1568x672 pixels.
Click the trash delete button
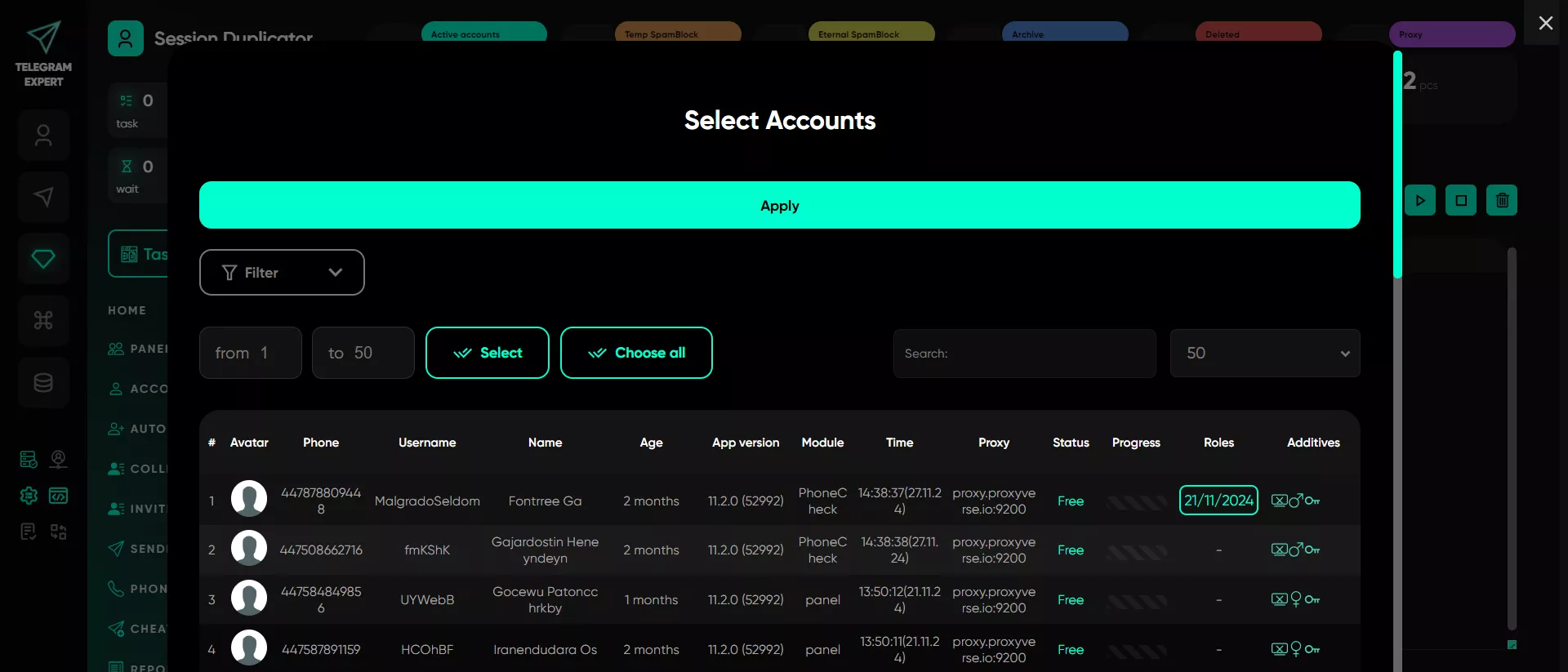(1502, 200)
